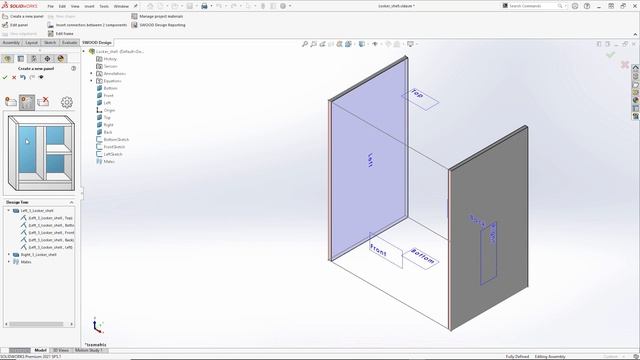Click the Search Commands input field
Viewport: 640px width, 360px height.
[x=532, y=6]
